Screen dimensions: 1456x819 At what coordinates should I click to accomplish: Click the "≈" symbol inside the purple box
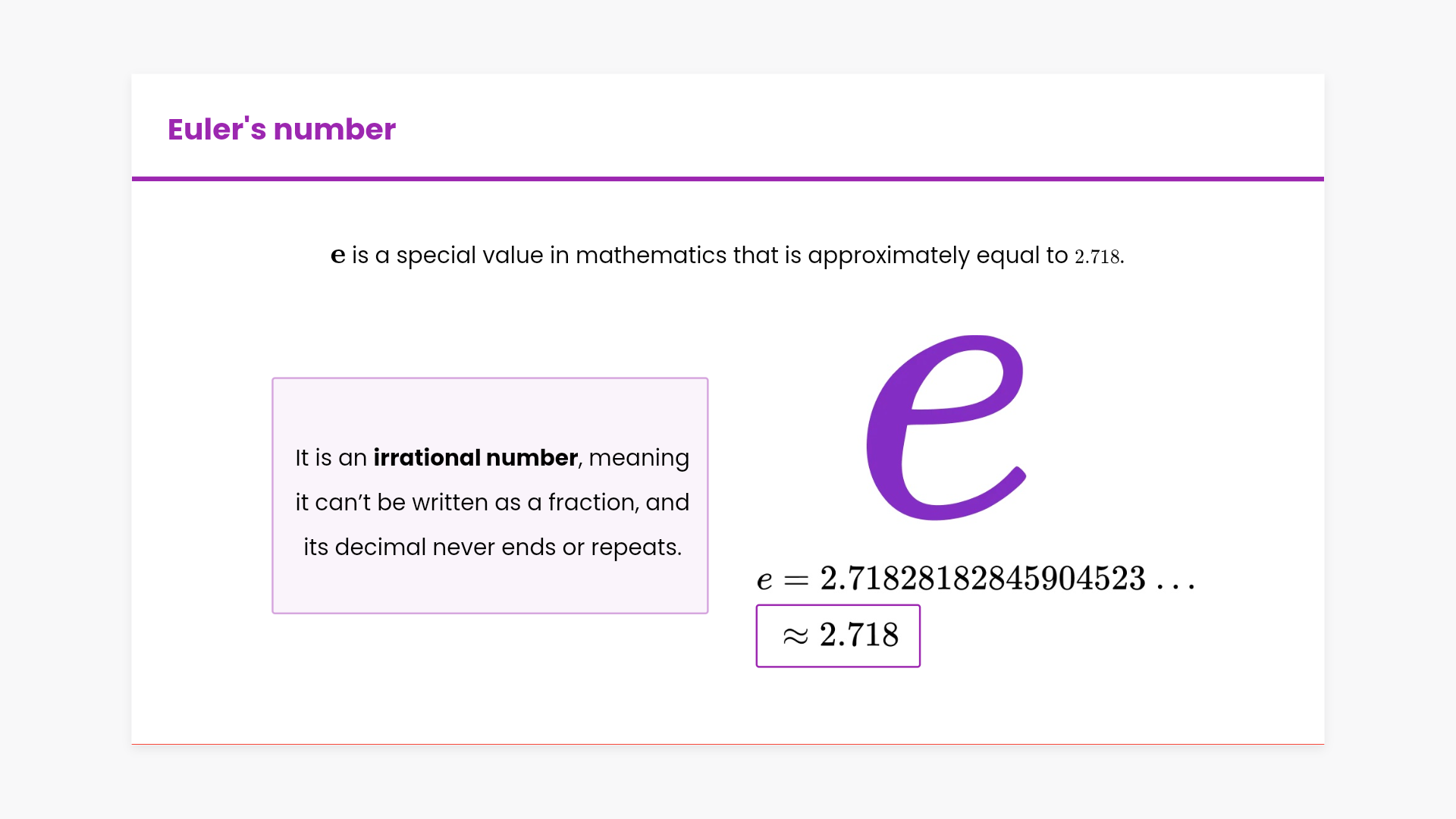[795, 636]
